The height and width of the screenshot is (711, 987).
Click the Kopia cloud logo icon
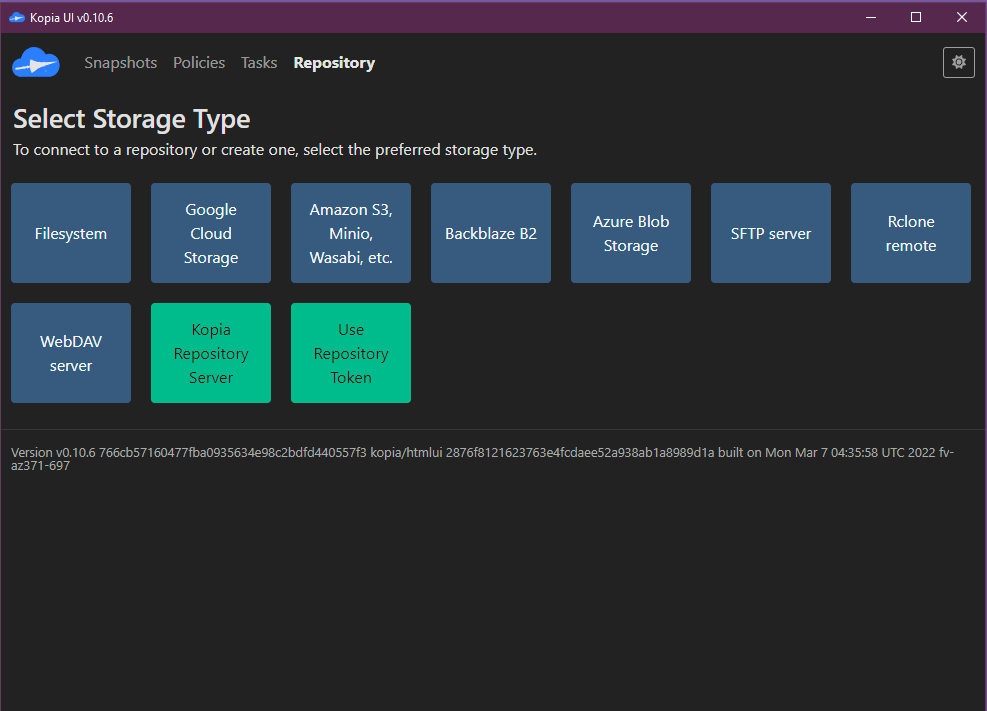(x=36, y=63)
